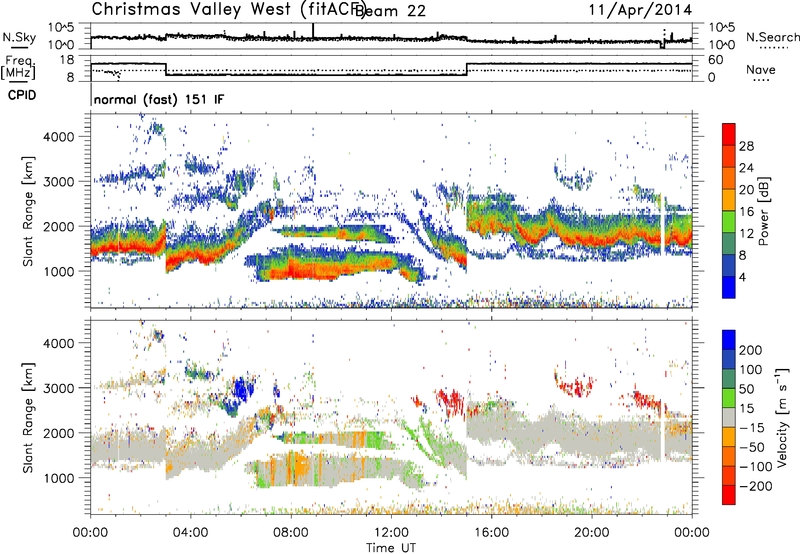Click the "Velocity [m s-1]" colorbar title
The height and width of the screenshot is (554, 800).
(x=782, y=417)
